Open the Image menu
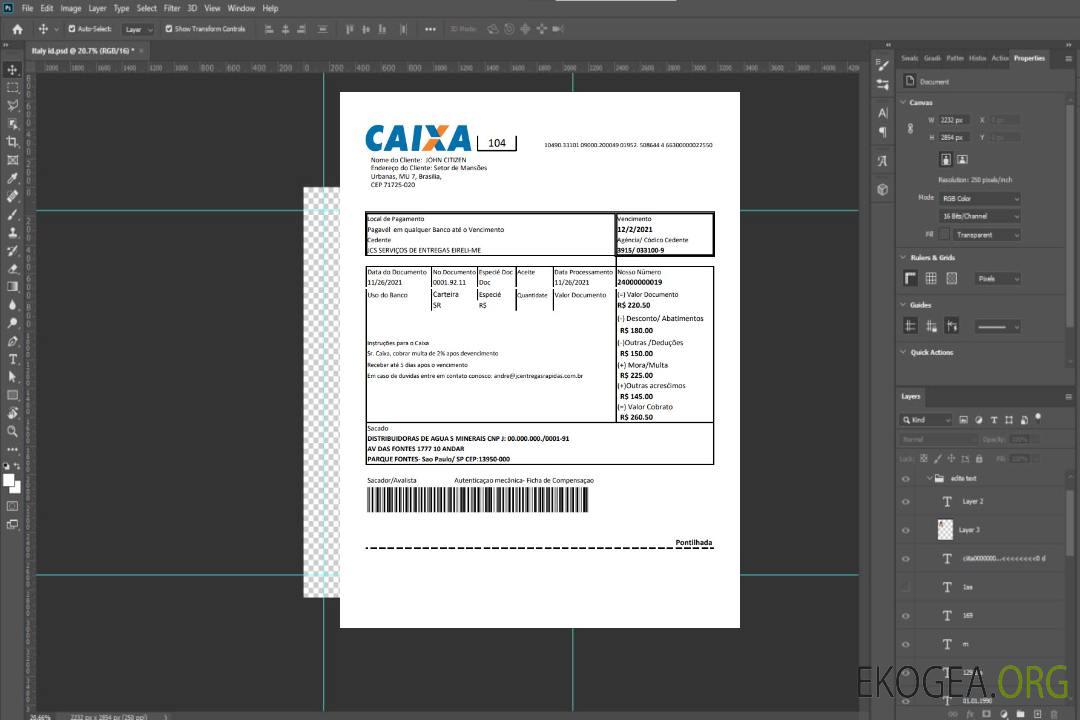 [71, 8]
